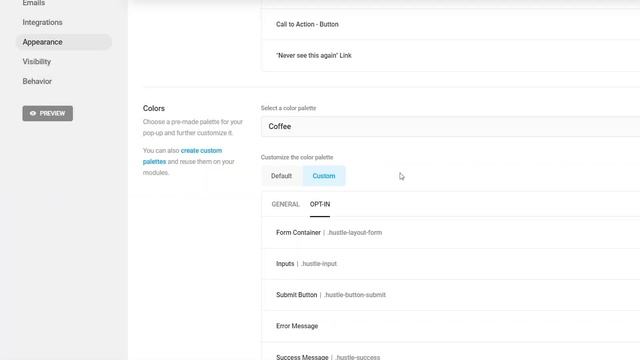This screenshot has width=640, height=360.
Task: Select the Appearance section
Action: click(x=64, y=42)
